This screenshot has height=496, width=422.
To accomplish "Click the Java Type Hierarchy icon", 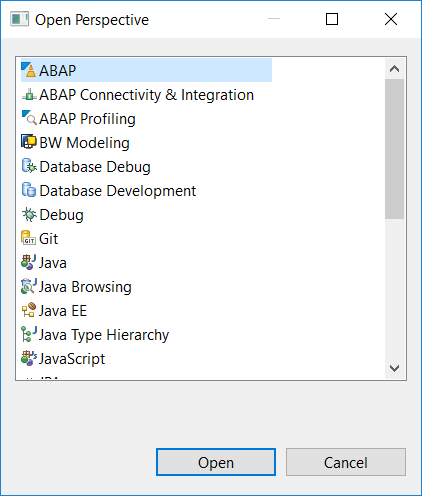I will pyautogui.click(x=29, y=334).
